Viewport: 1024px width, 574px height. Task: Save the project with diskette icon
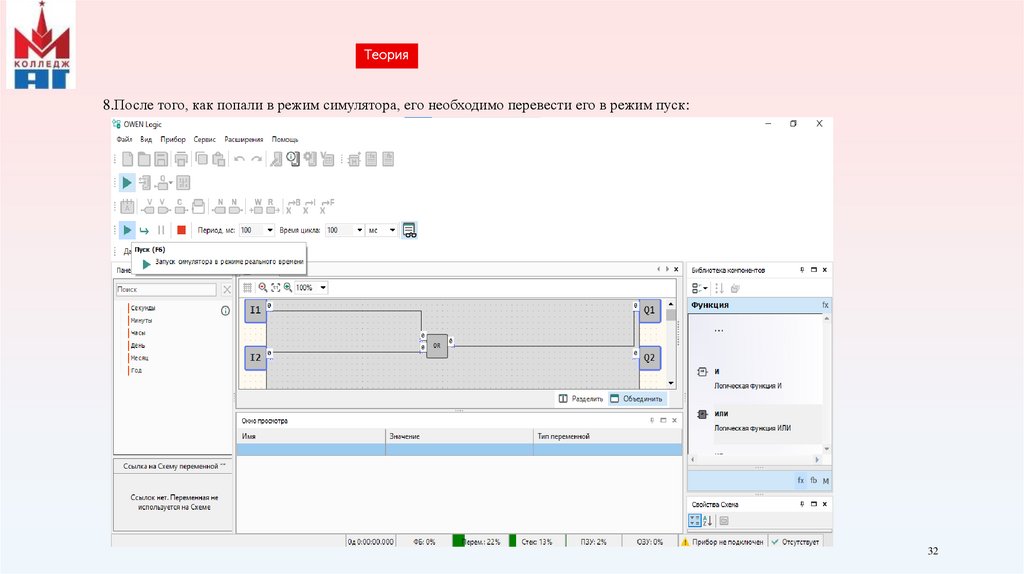pos(161,159)
